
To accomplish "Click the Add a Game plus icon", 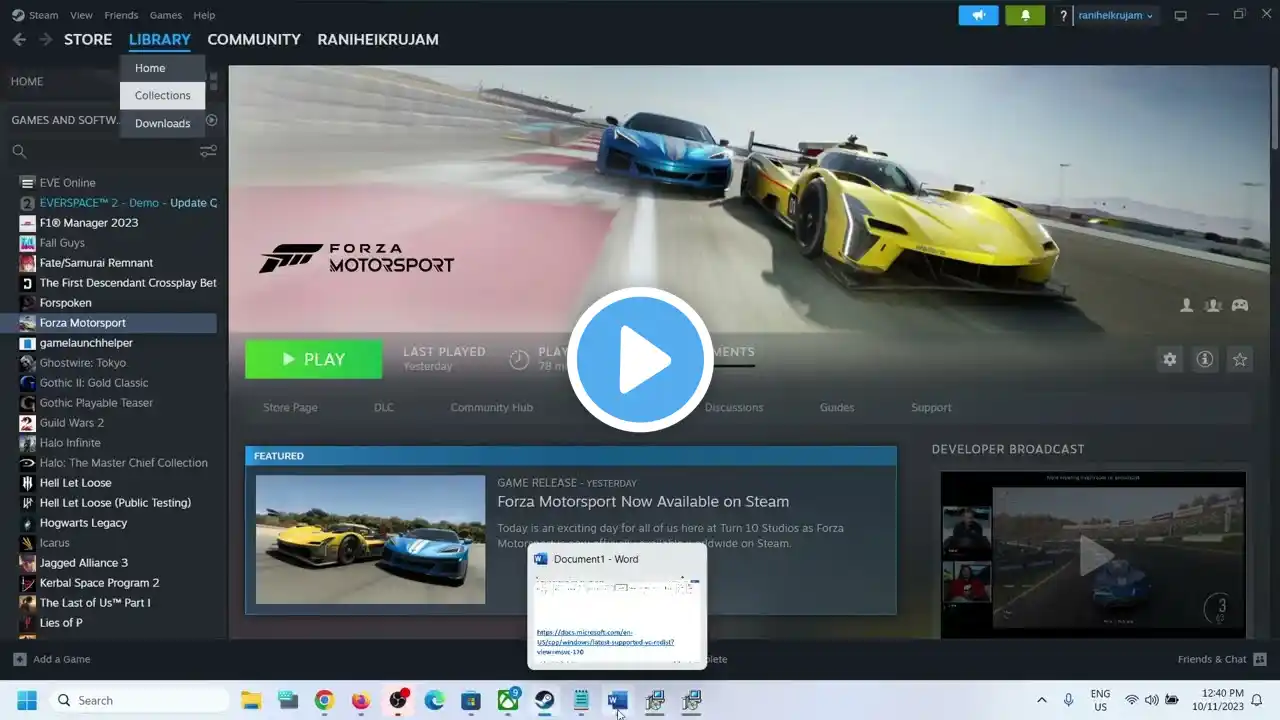I will click(19, 659).
